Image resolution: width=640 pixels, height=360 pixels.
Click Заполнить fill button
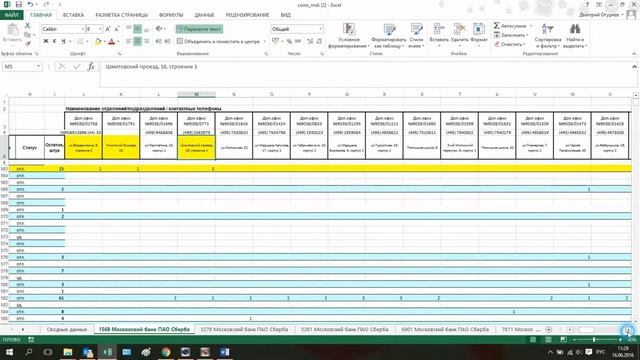[511, 35]
